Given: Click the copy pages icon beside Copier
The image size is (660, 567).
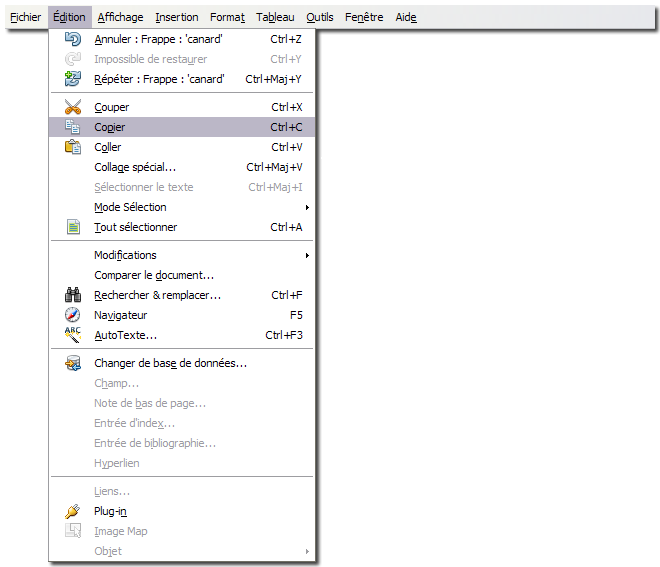Looking at the screenshot, I should (73, 127).
